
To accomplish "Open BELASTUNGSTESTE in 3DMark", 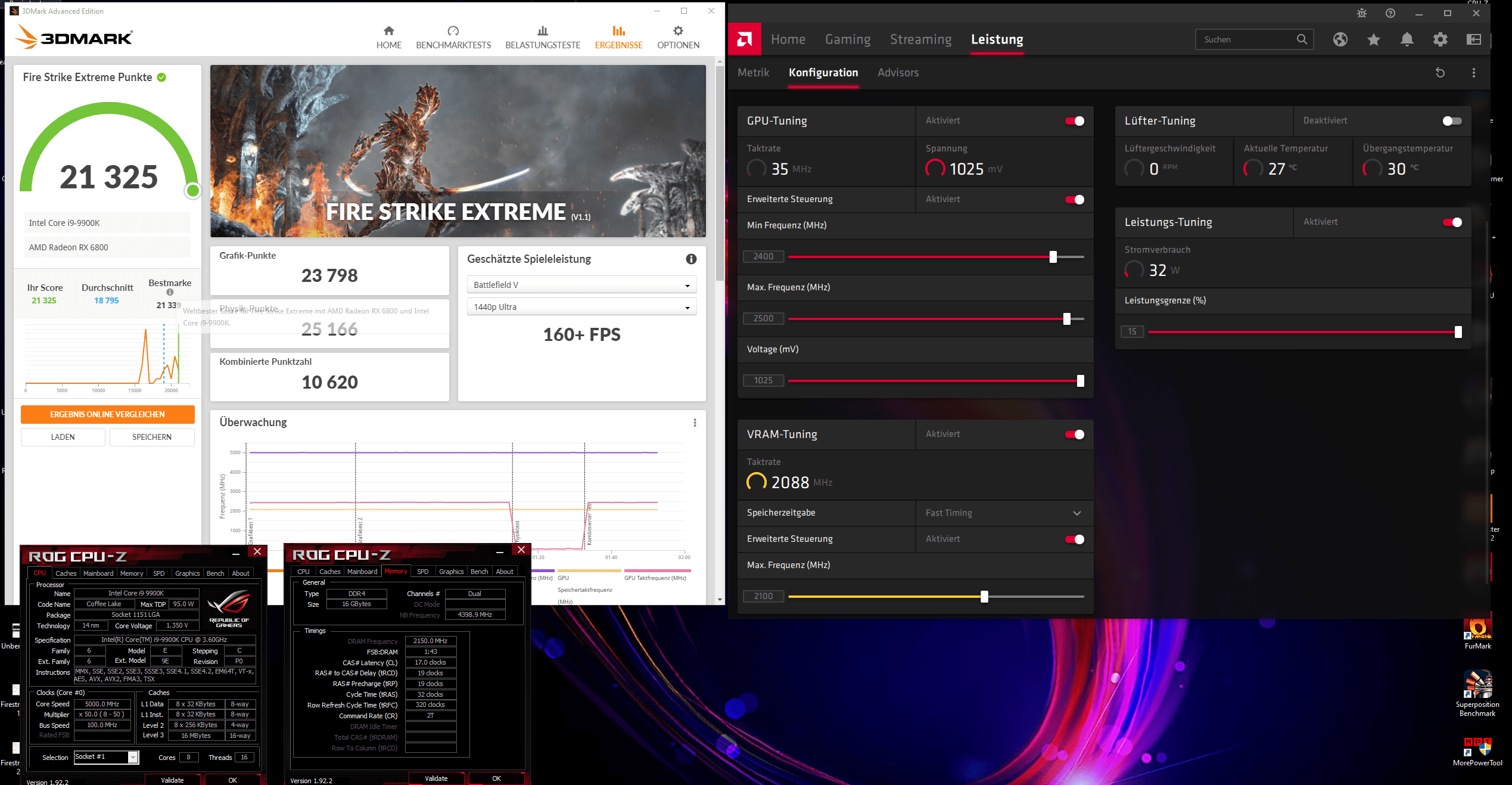I will 543,38.
